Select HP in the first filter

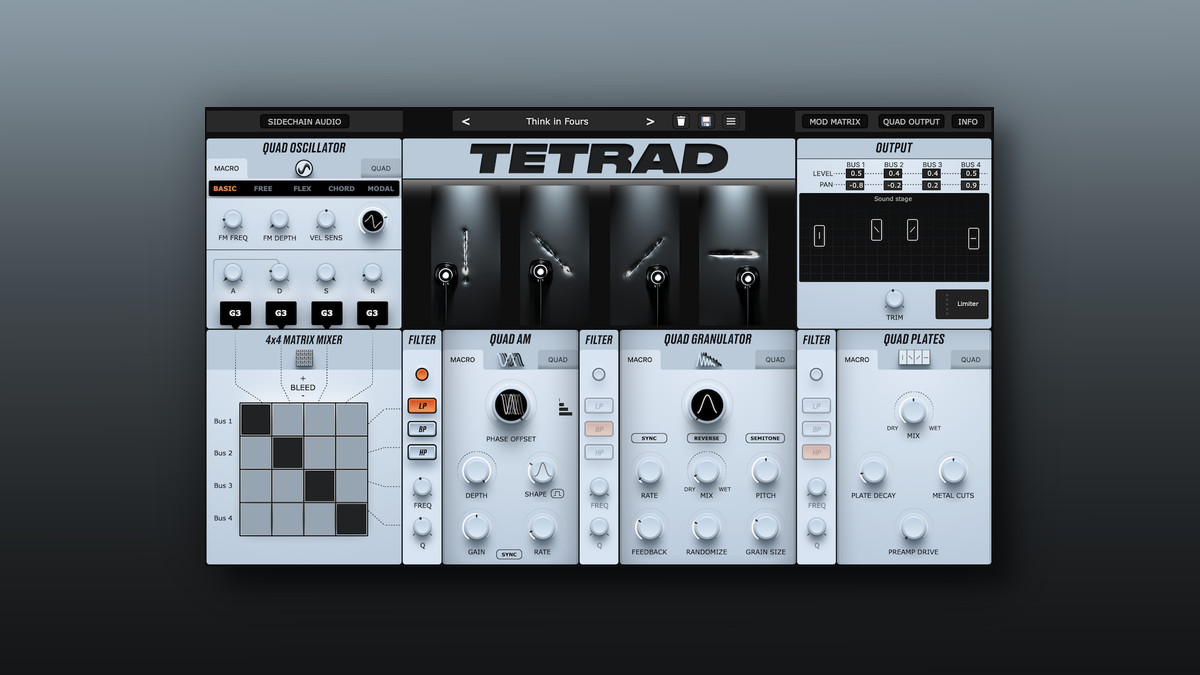click(422, 452)
